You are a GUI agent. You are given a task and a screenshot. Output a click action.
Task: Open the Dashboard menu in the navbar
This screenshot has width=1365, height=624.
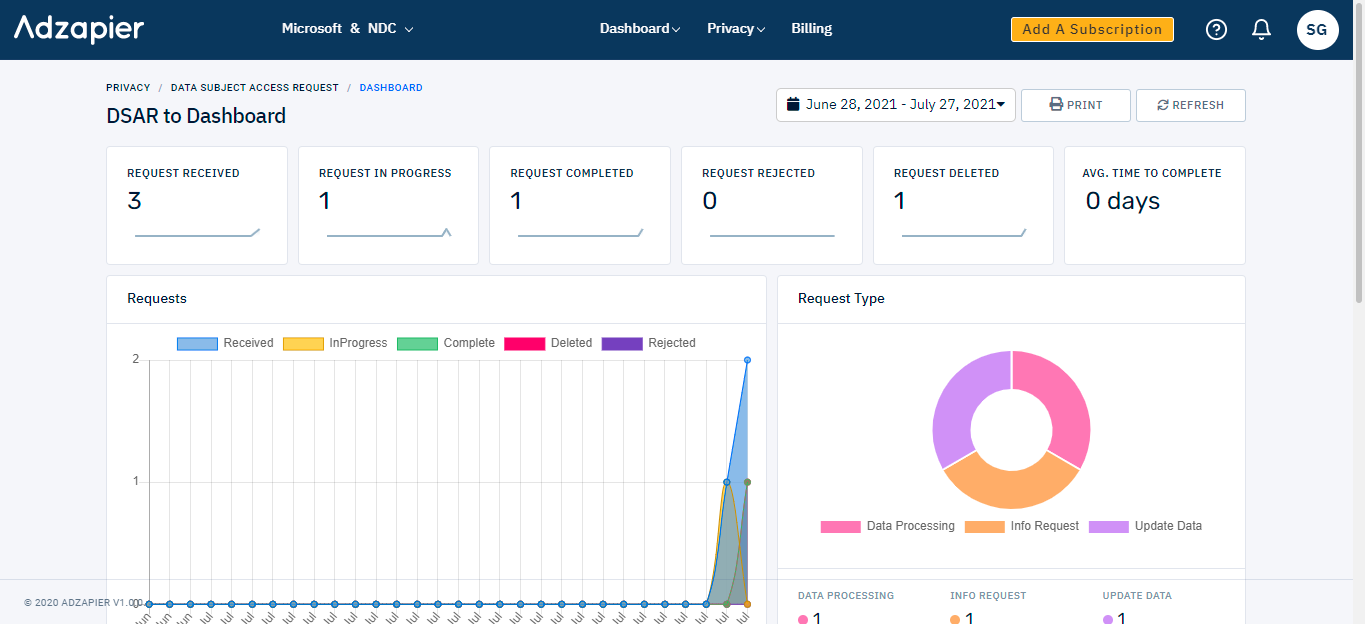[638, 28]
